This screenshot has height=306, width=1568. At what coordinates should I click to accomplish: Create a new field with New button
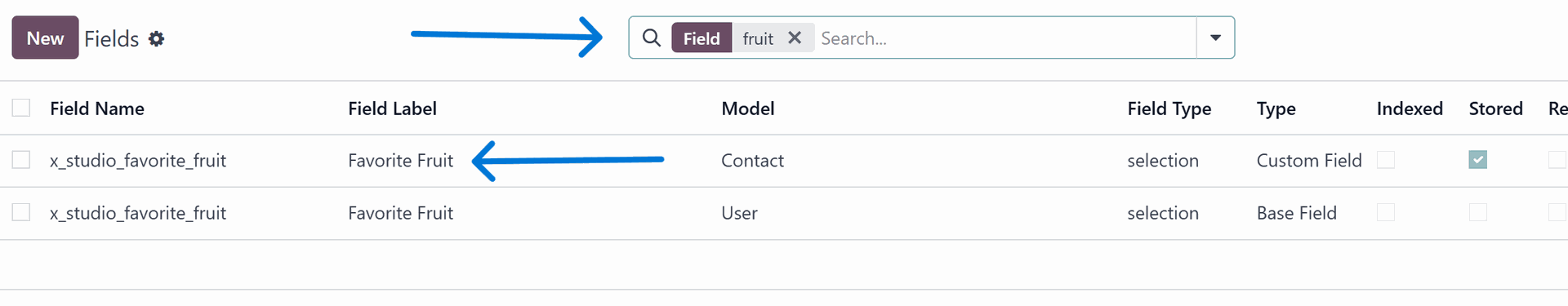click(45, 38)
